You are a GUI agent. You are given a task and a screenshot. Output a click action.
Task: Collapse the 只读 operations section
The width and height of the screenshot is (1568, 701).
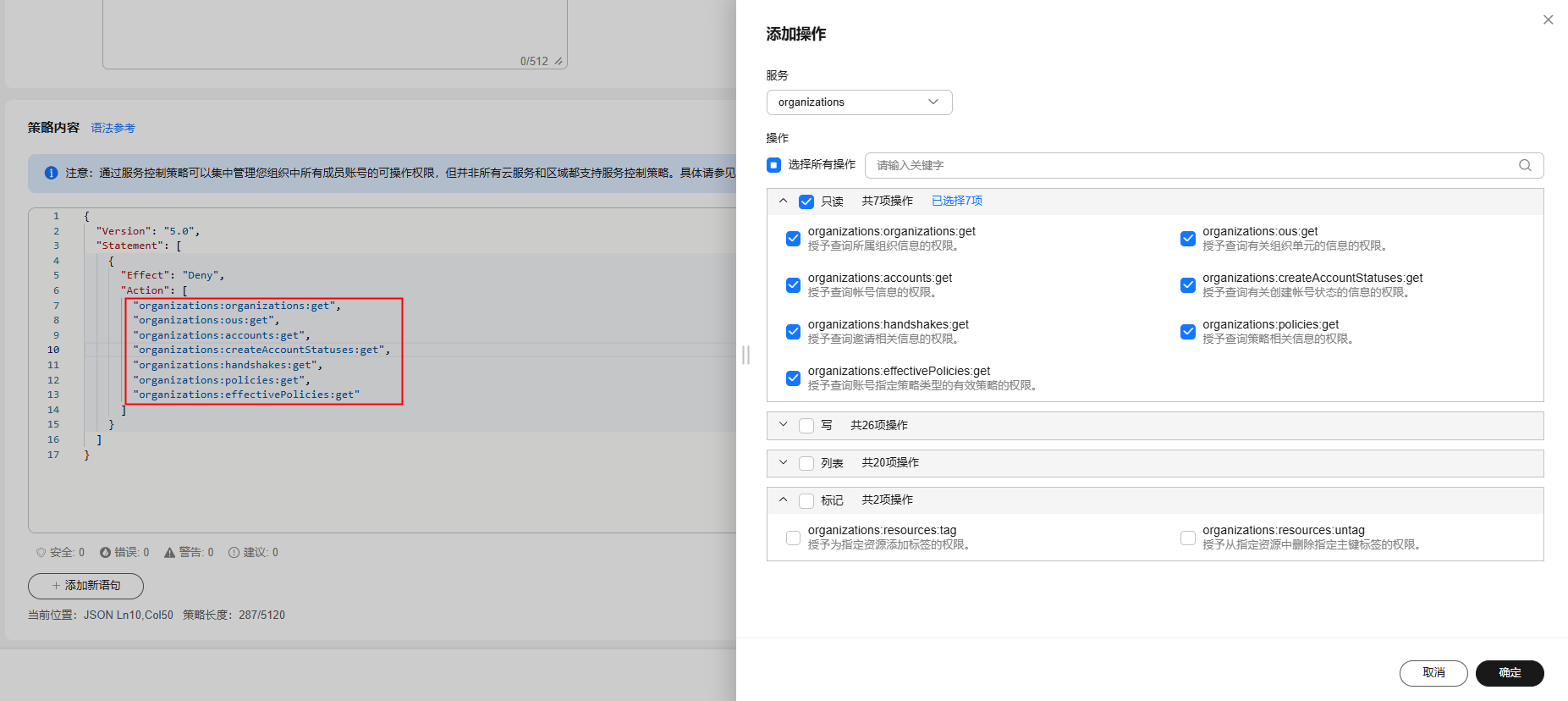(x=784, y=201)
